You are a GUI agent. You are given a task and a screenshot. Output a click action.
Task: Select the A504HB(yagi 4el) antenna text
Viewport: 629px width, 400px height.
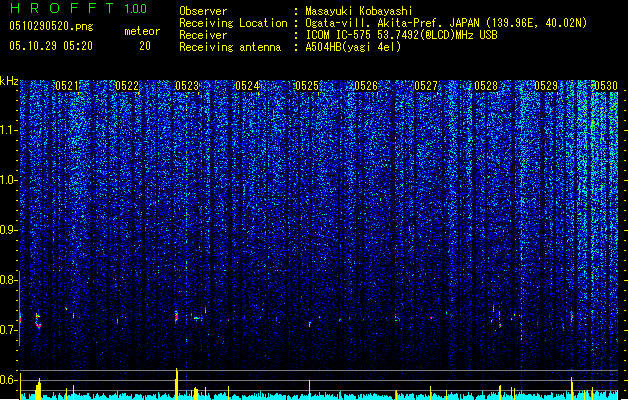[353, 47]
